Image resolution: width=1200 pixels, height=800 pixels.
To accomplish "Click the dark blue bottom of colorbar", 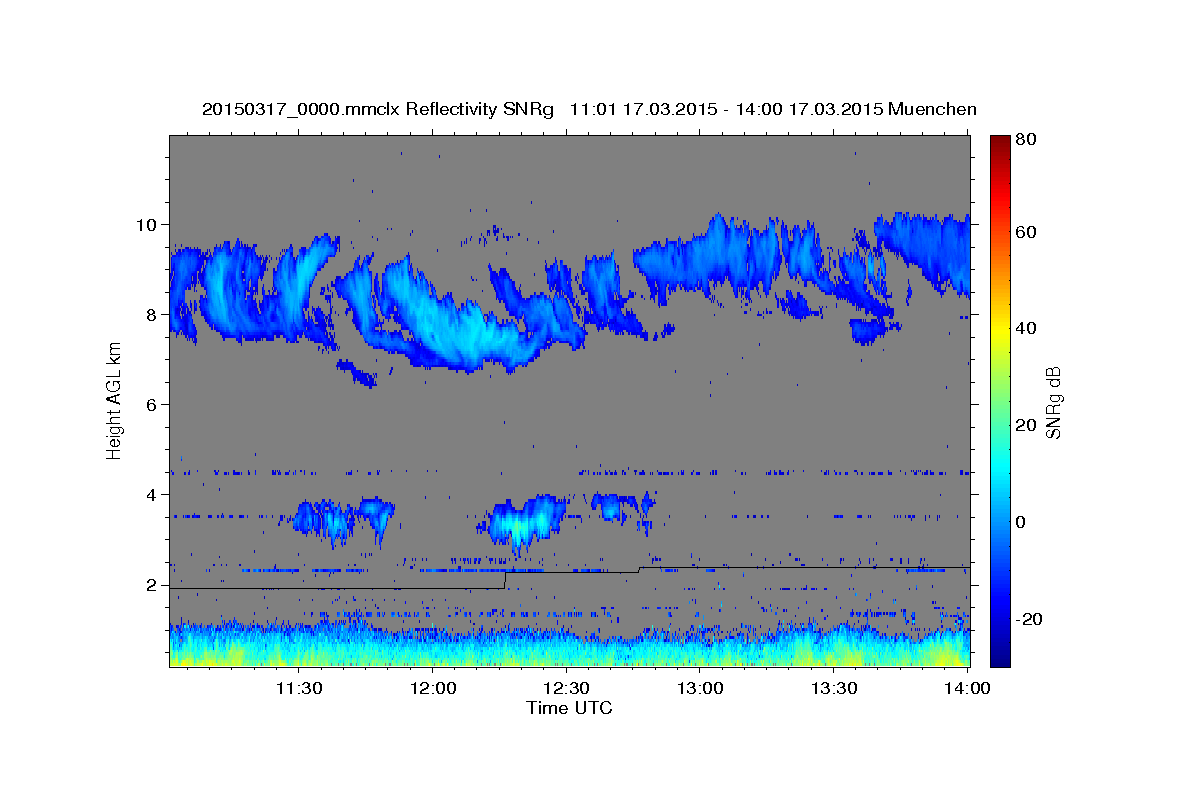I will point(999,657).
